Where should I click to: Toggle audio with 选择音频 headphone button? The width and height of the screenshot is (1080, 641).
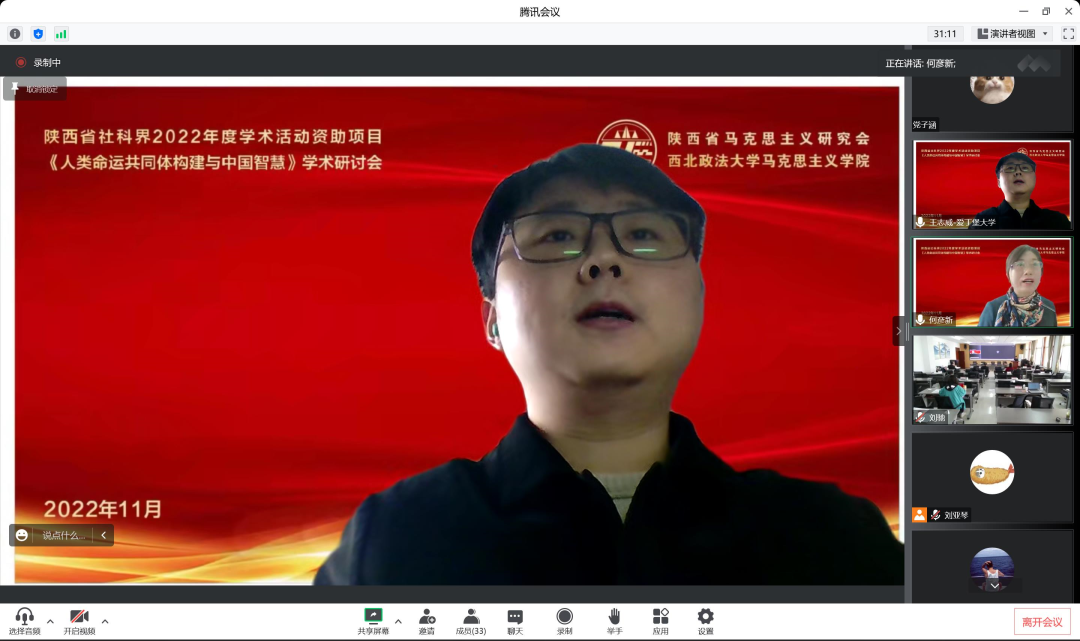click(x=25, y=616)
